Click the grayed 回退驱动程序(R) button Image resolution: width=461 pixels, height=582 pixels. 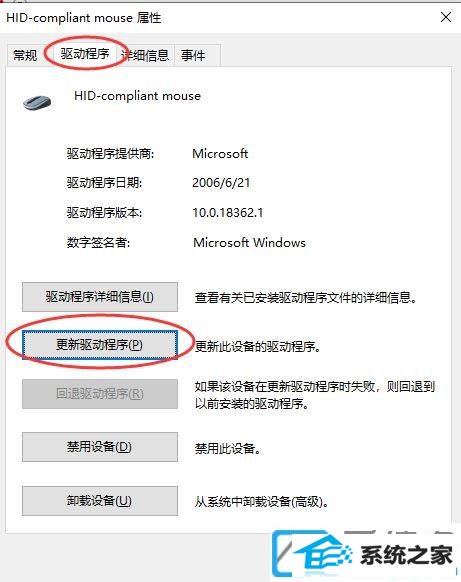(100, 394)
